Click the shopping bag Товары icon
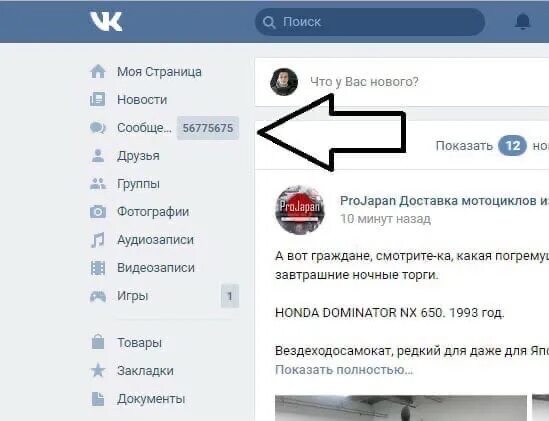The width and height of the screenshot is (549, 421). pyautogui.click(x=98, y=342)
